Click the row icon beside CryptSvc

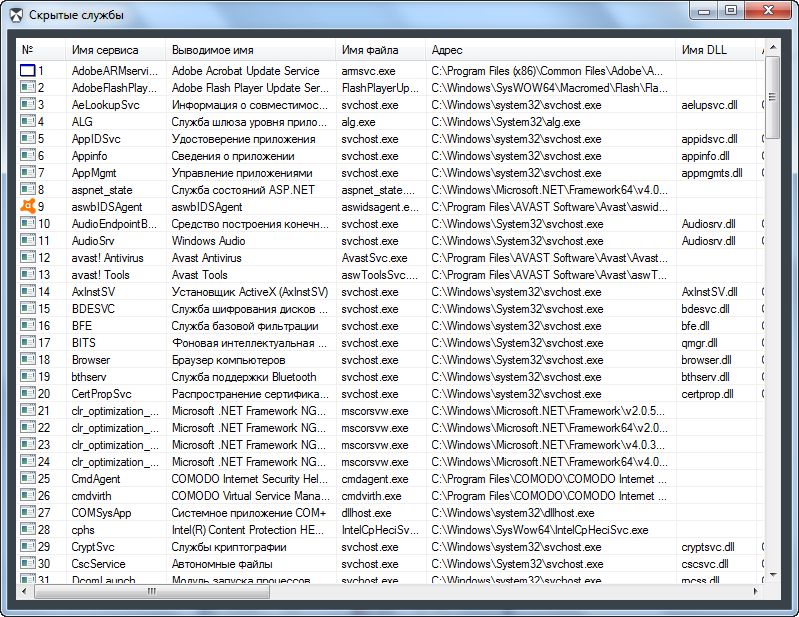(x=27, y=547)
